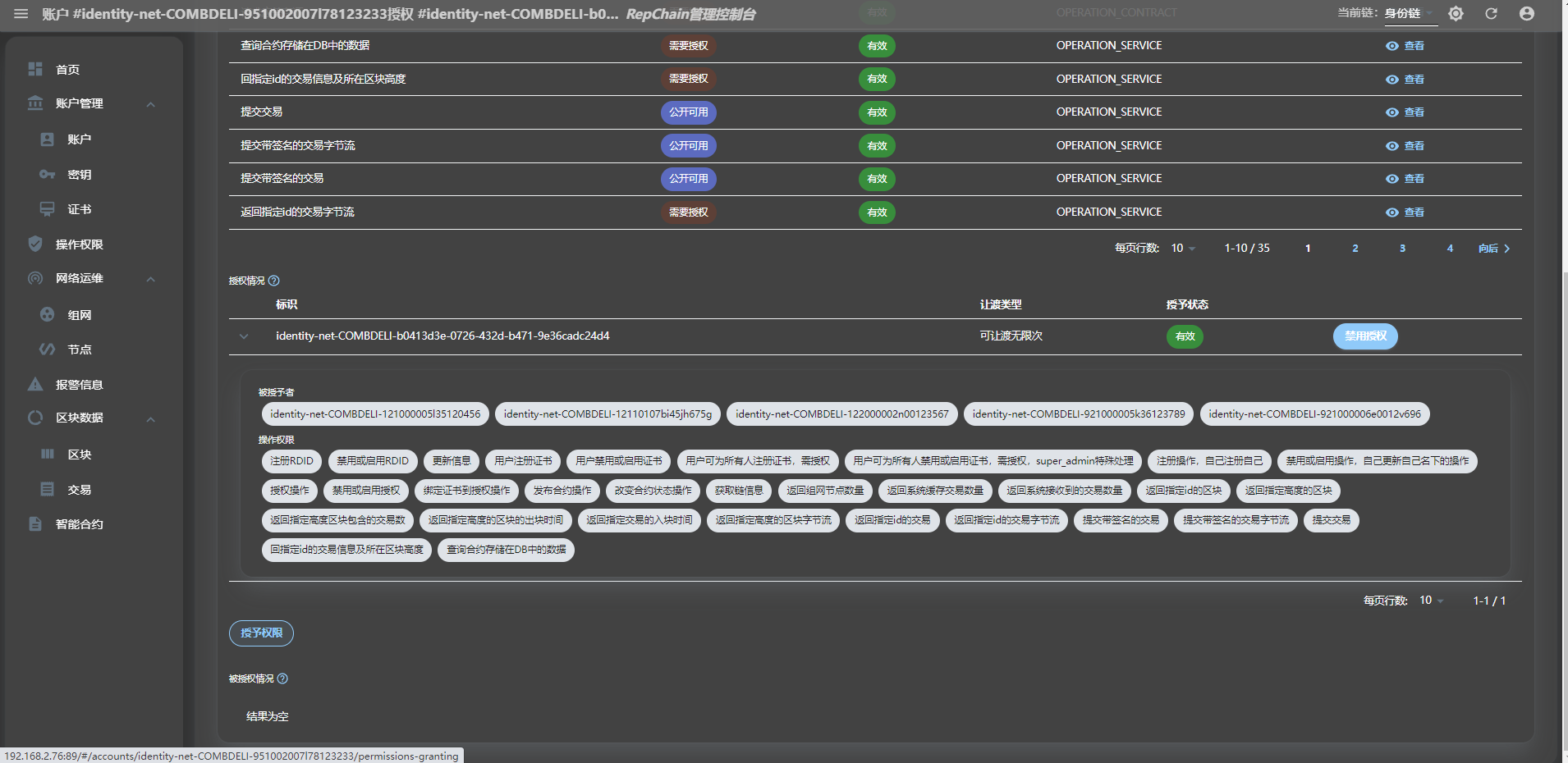1568x763 pixels.
Task: Open the hamburger navigation menu
Action: (x=21, y=14)
